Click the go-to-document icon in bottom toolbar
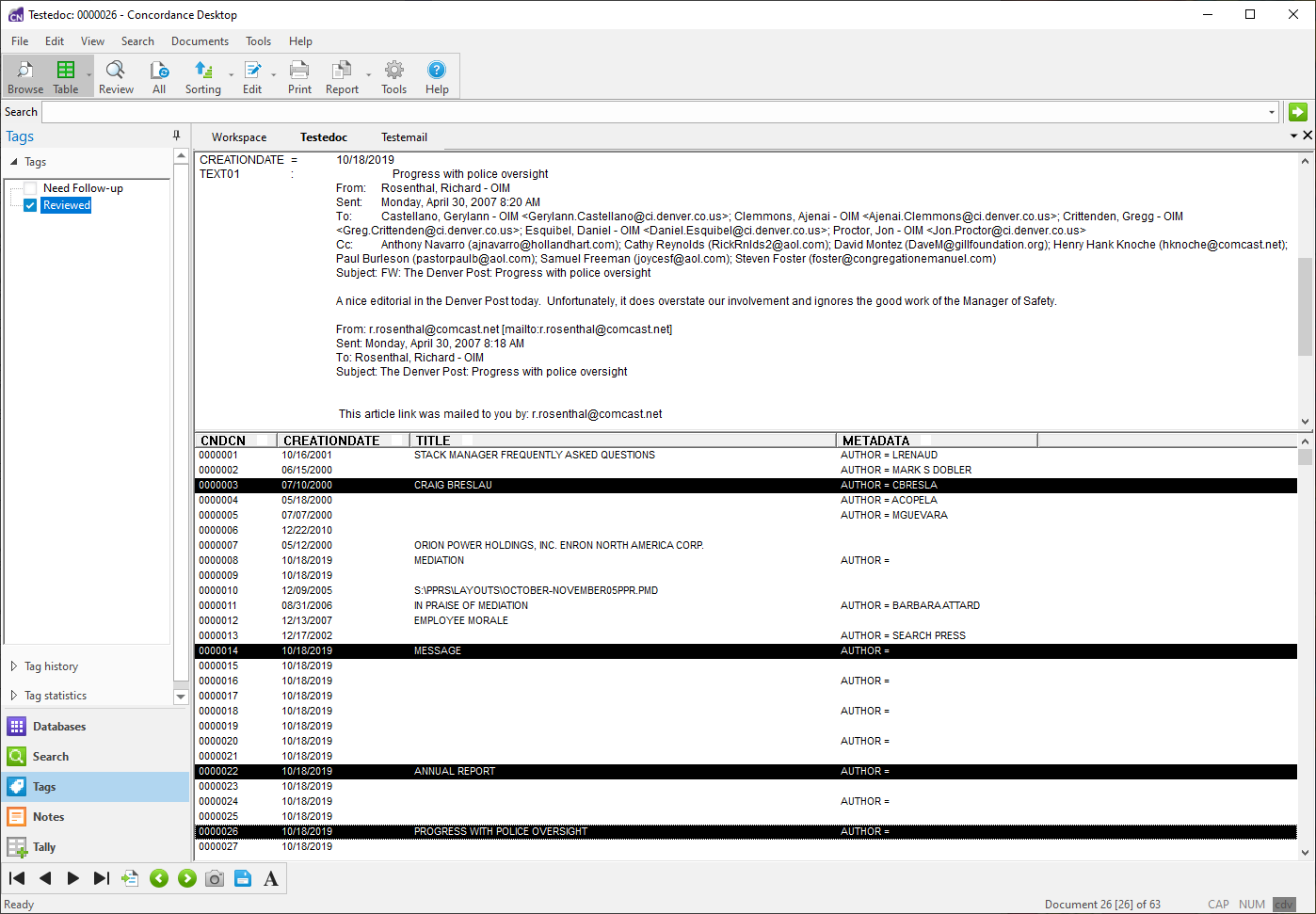Image resolution: width=1316 pixels, height=914 pixels. tap(130, 878)
